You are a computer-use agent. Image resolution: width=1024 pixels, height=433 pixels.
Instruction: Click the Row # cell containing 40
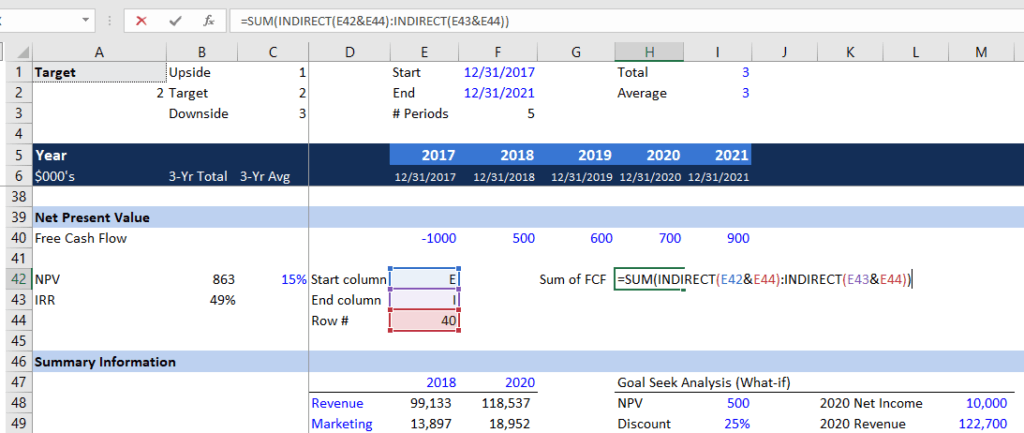(424, 320)
